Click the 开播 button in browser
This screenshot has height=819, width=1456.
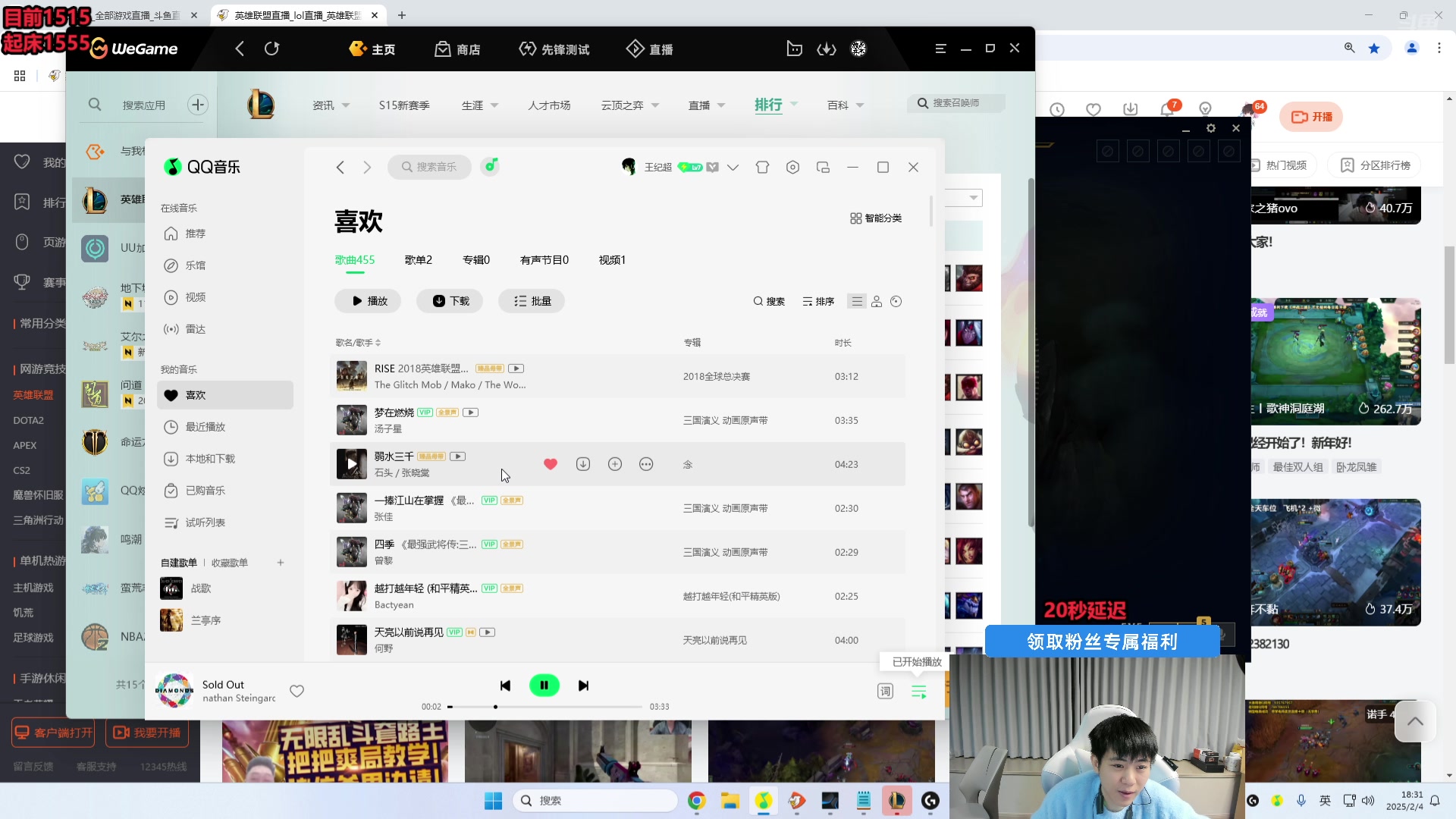(x=1311, y=117)
